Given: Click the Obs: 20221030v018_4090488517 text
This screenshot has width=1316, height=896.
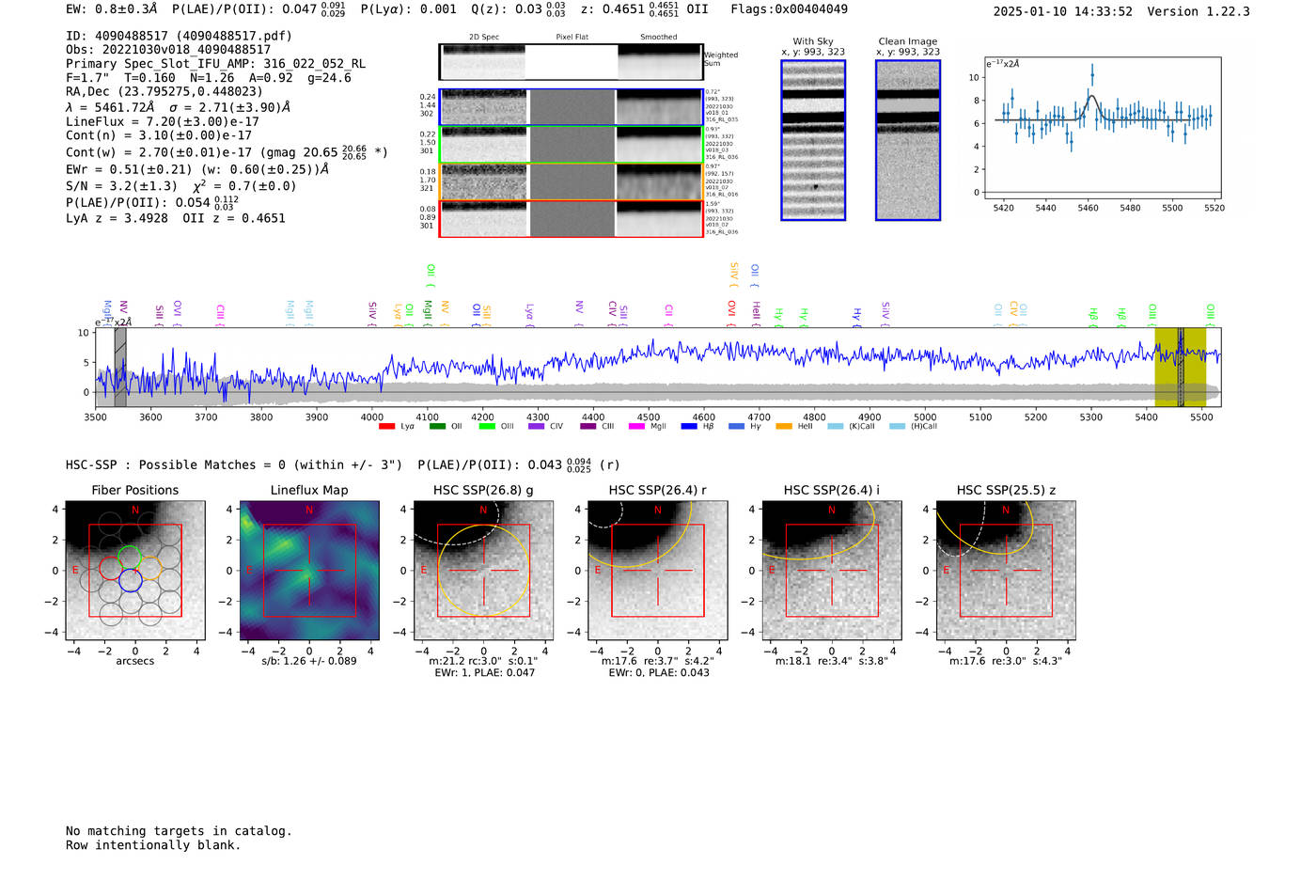Looking at the screenshot, I should coord(168,50).
